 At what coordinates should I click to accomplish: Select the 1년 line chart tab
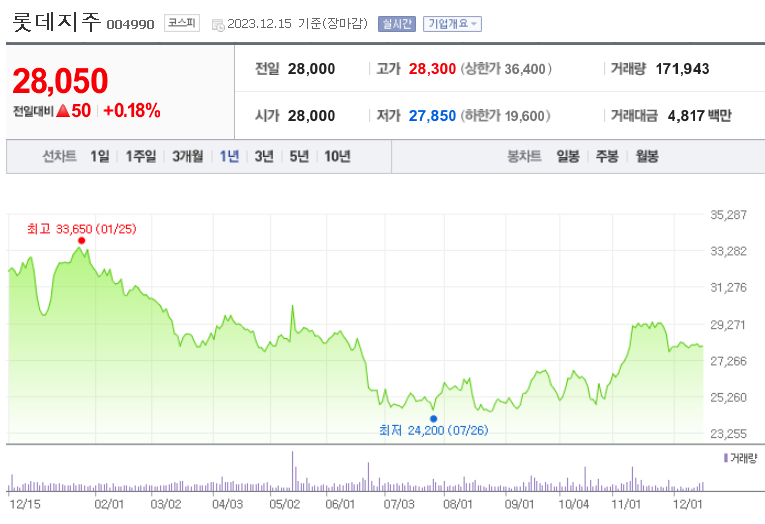[229, 156]
